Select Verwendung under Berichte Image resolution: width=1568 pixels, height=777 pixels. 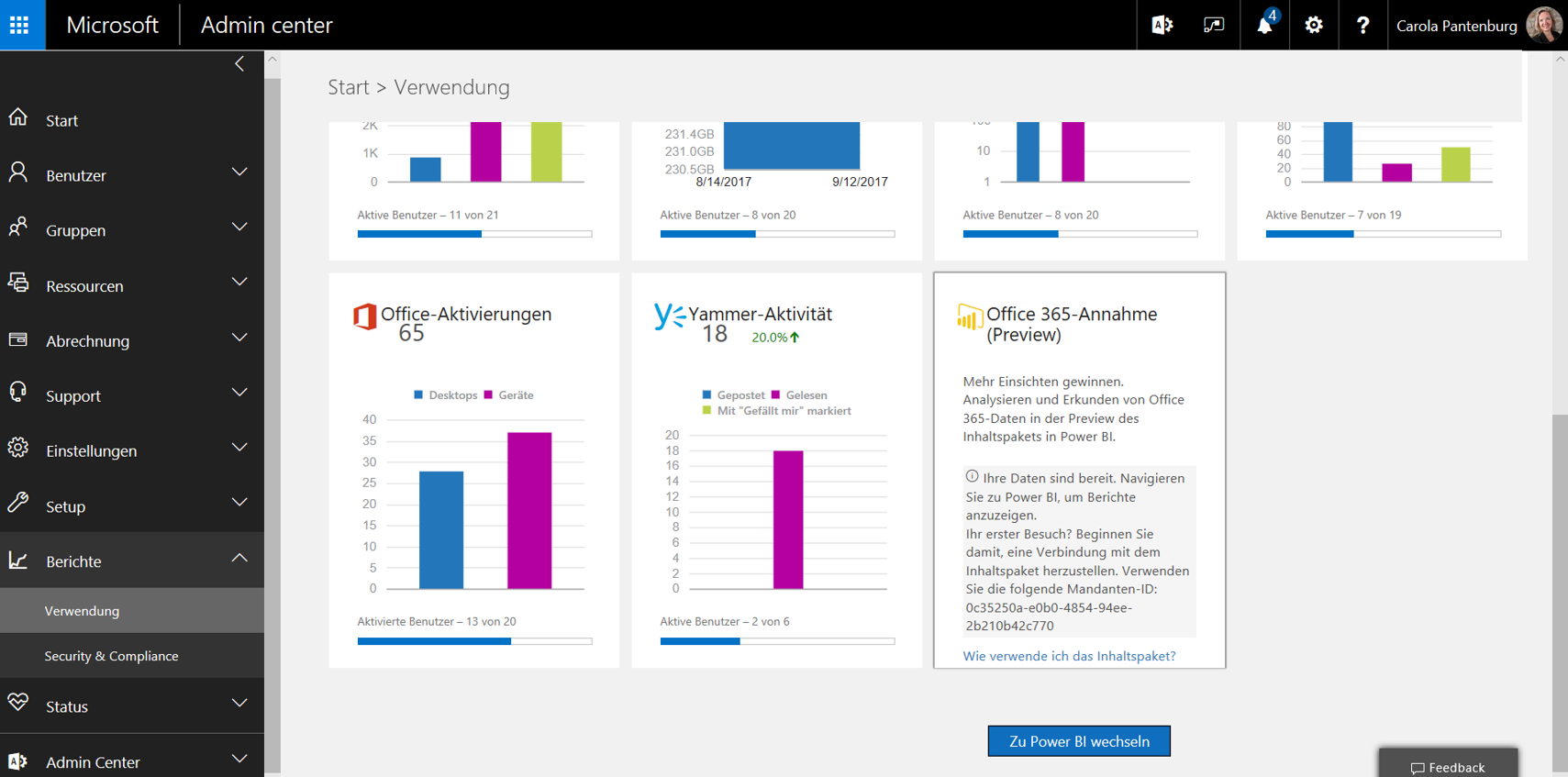pos(132,611)
